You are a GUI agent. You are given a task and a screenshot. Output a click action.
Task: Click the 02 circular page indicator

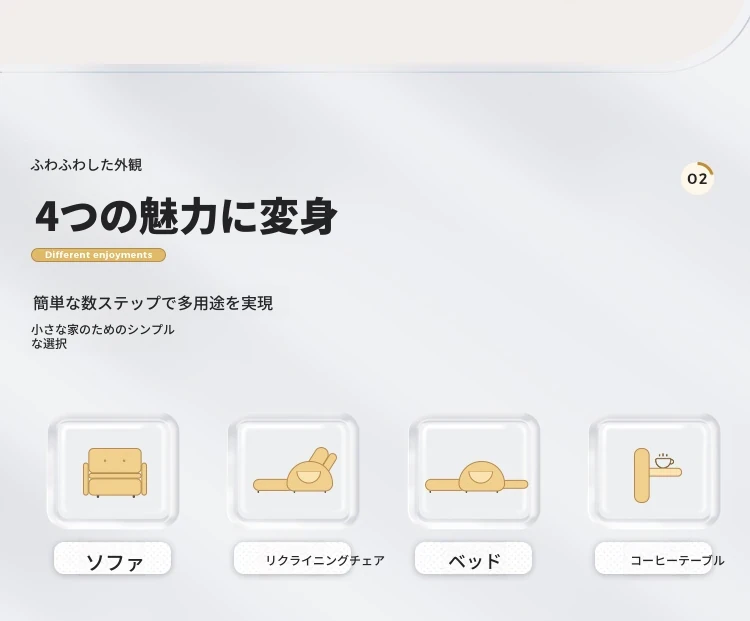[x=697, y=179]
